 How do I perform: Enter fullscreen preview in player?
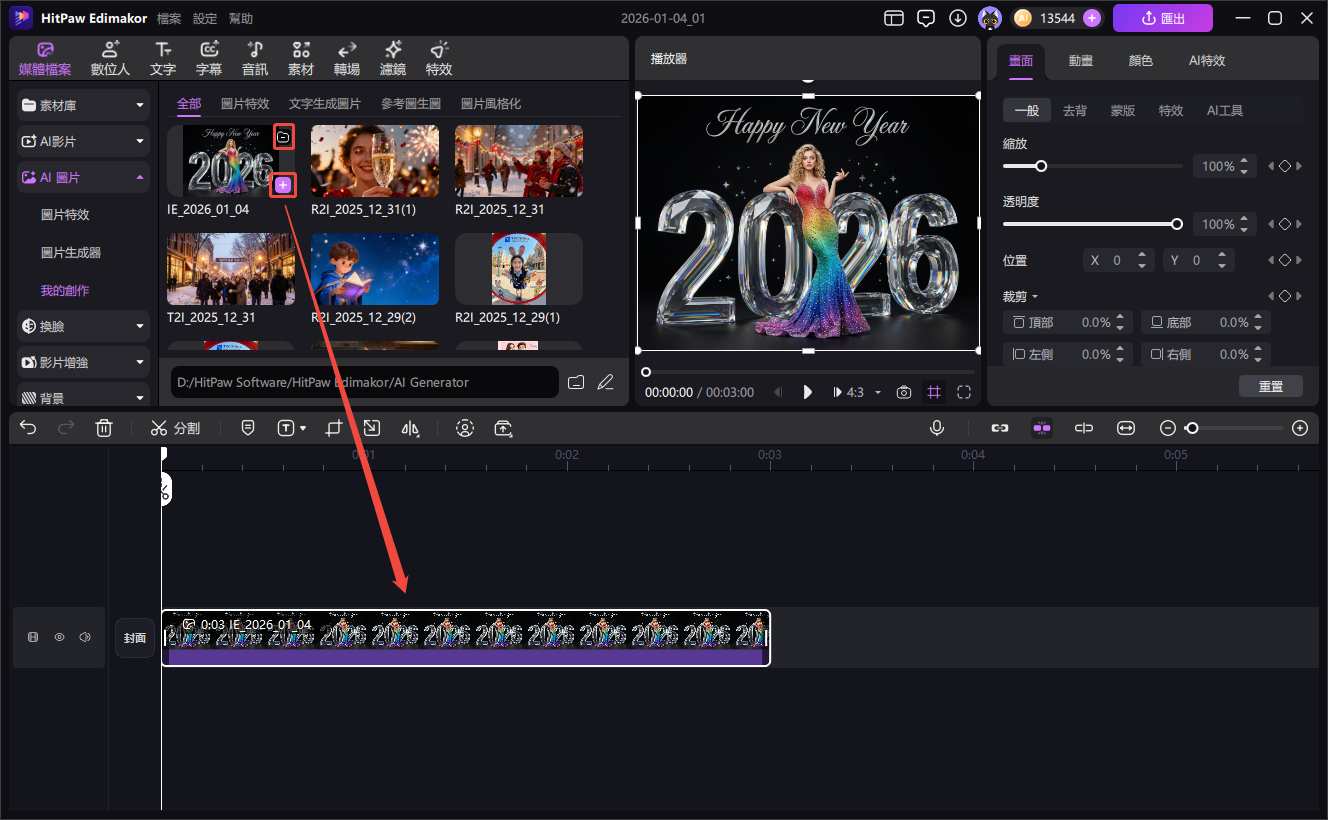[x=964, y=392]
